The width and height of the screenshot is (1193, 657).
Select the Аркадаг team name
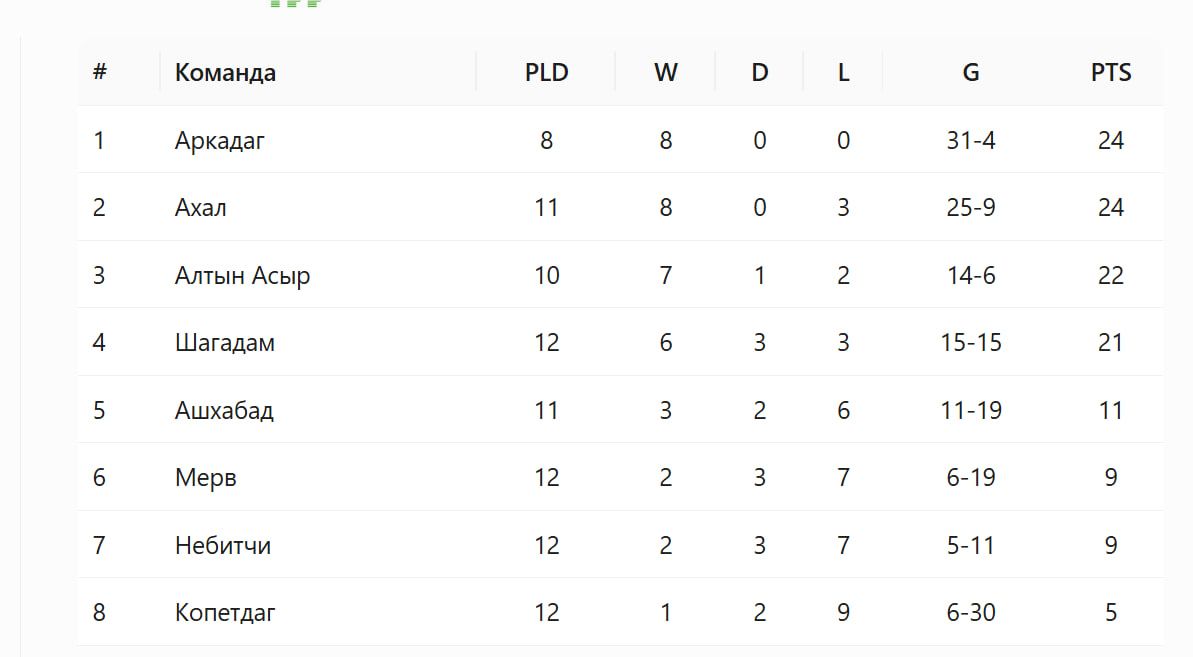click(x=220, y=141)
